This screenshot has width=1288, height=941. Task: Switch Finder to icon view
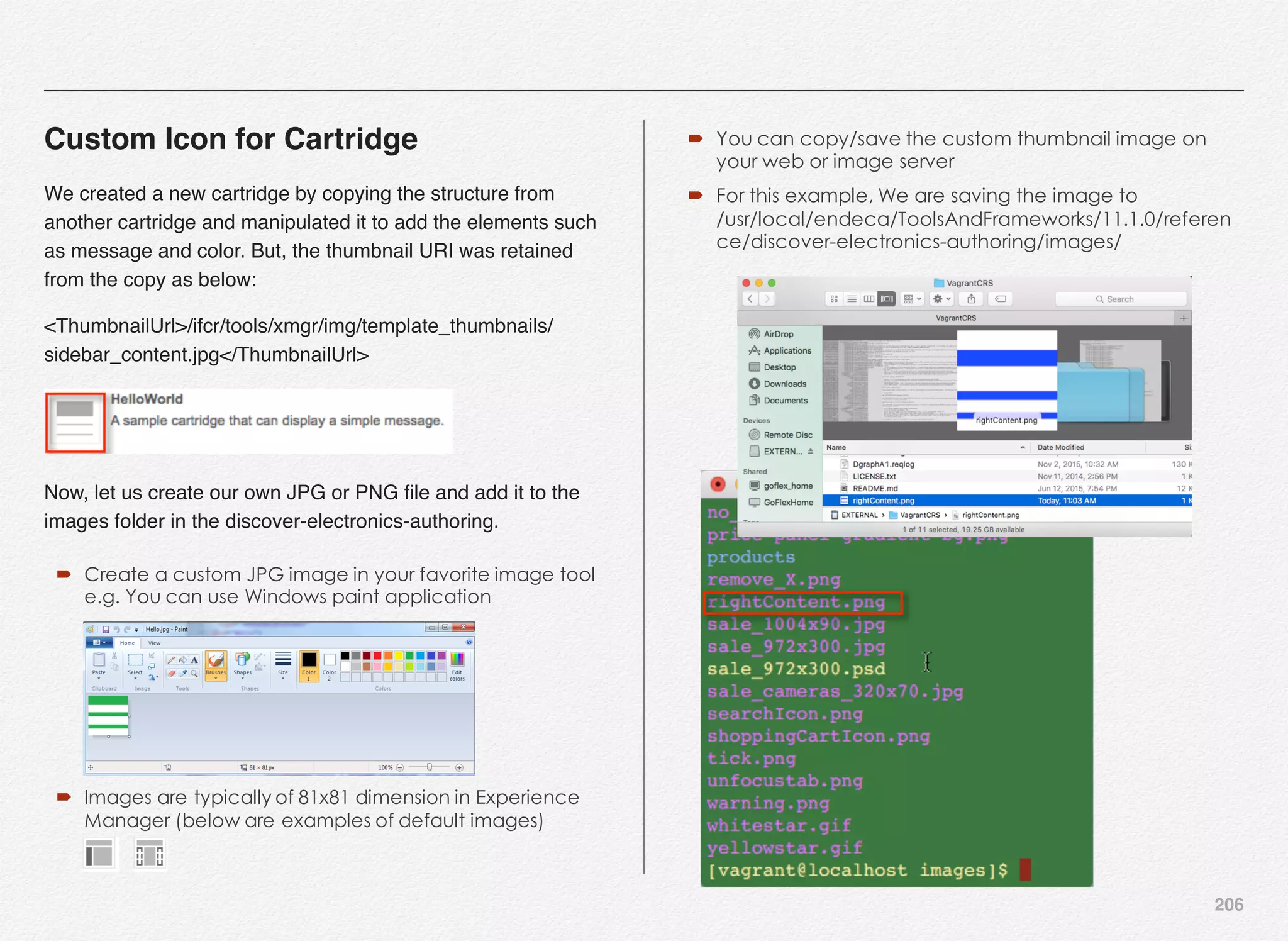click(834, 299)
